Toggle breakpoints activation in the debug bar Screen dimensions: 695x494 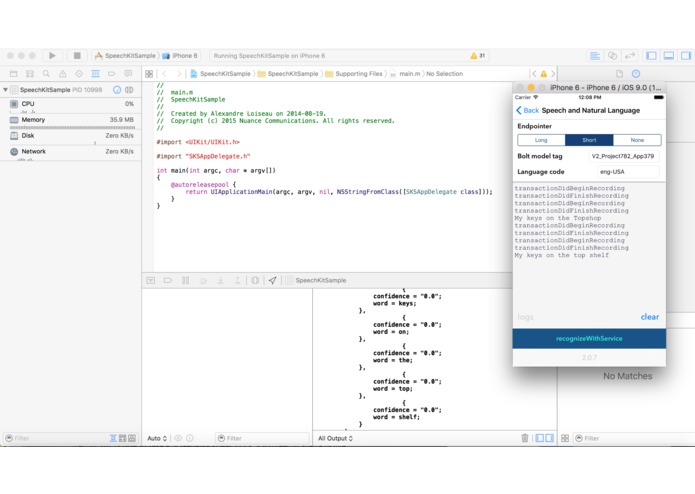[168, 280]
